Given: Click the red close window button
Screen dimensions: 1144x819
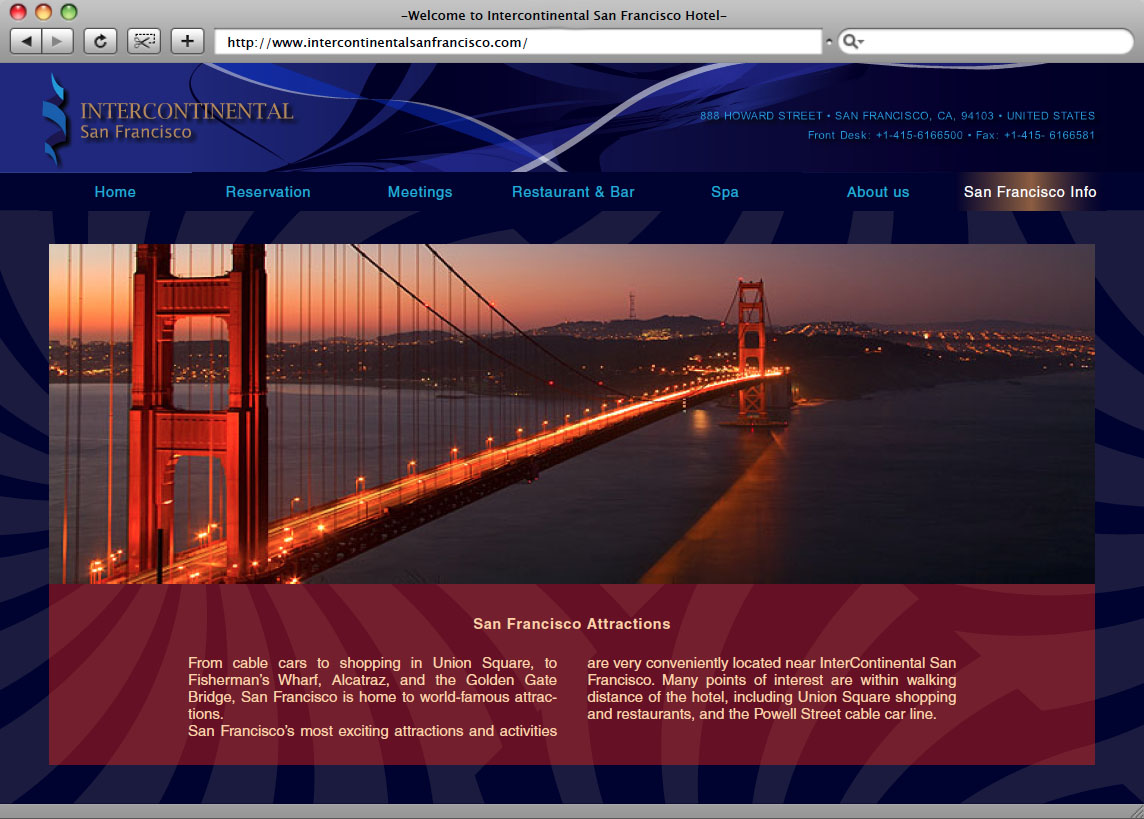Looking at the screenshot, I should pos(18,12).
